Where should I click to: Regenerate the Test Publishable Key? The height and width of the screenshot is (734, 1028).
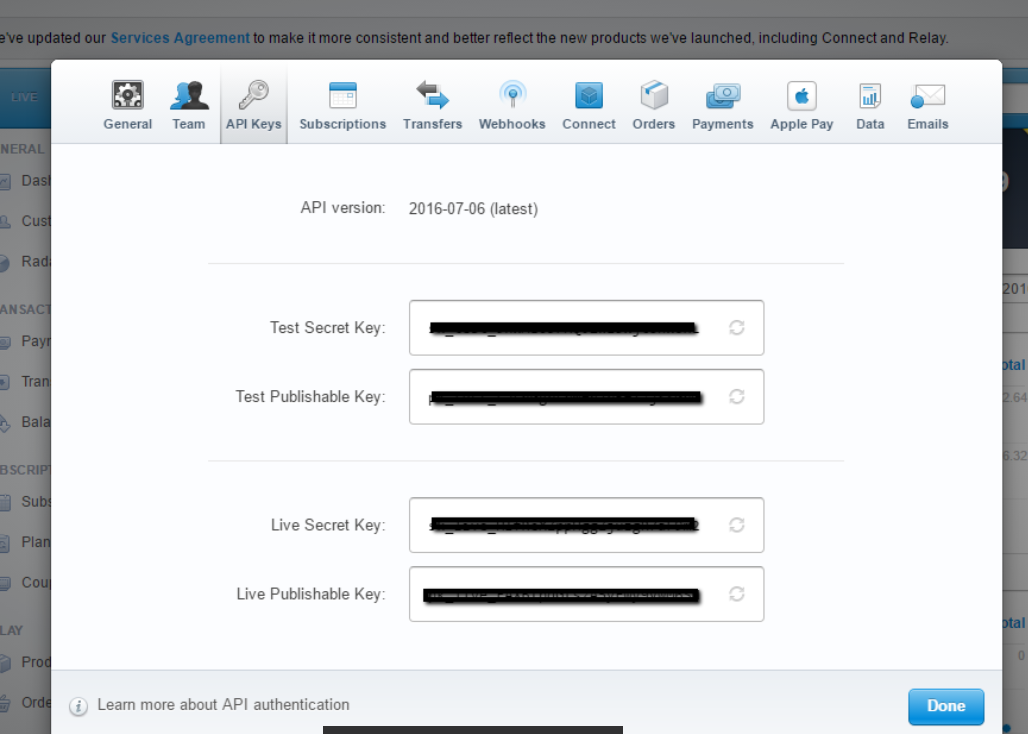coord(737,397)
